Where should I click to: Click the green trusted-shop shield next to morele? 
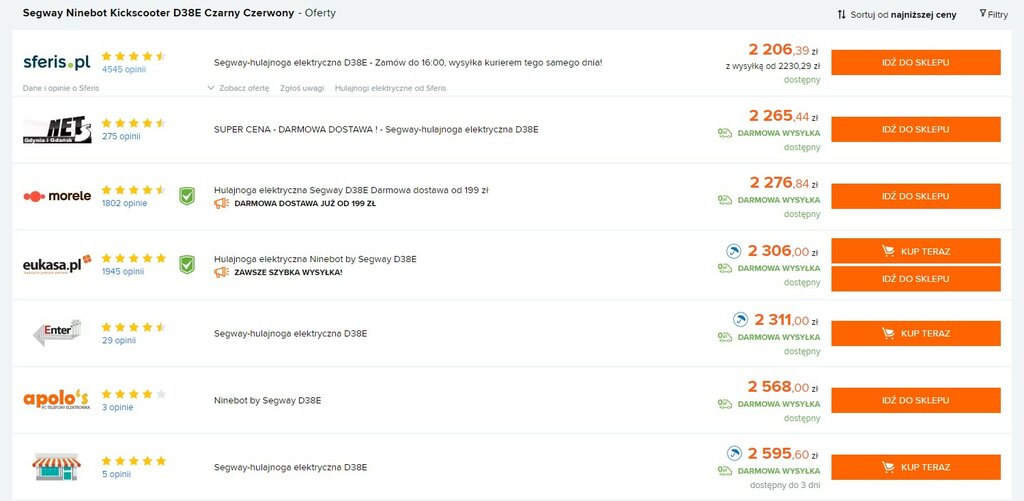187,196
